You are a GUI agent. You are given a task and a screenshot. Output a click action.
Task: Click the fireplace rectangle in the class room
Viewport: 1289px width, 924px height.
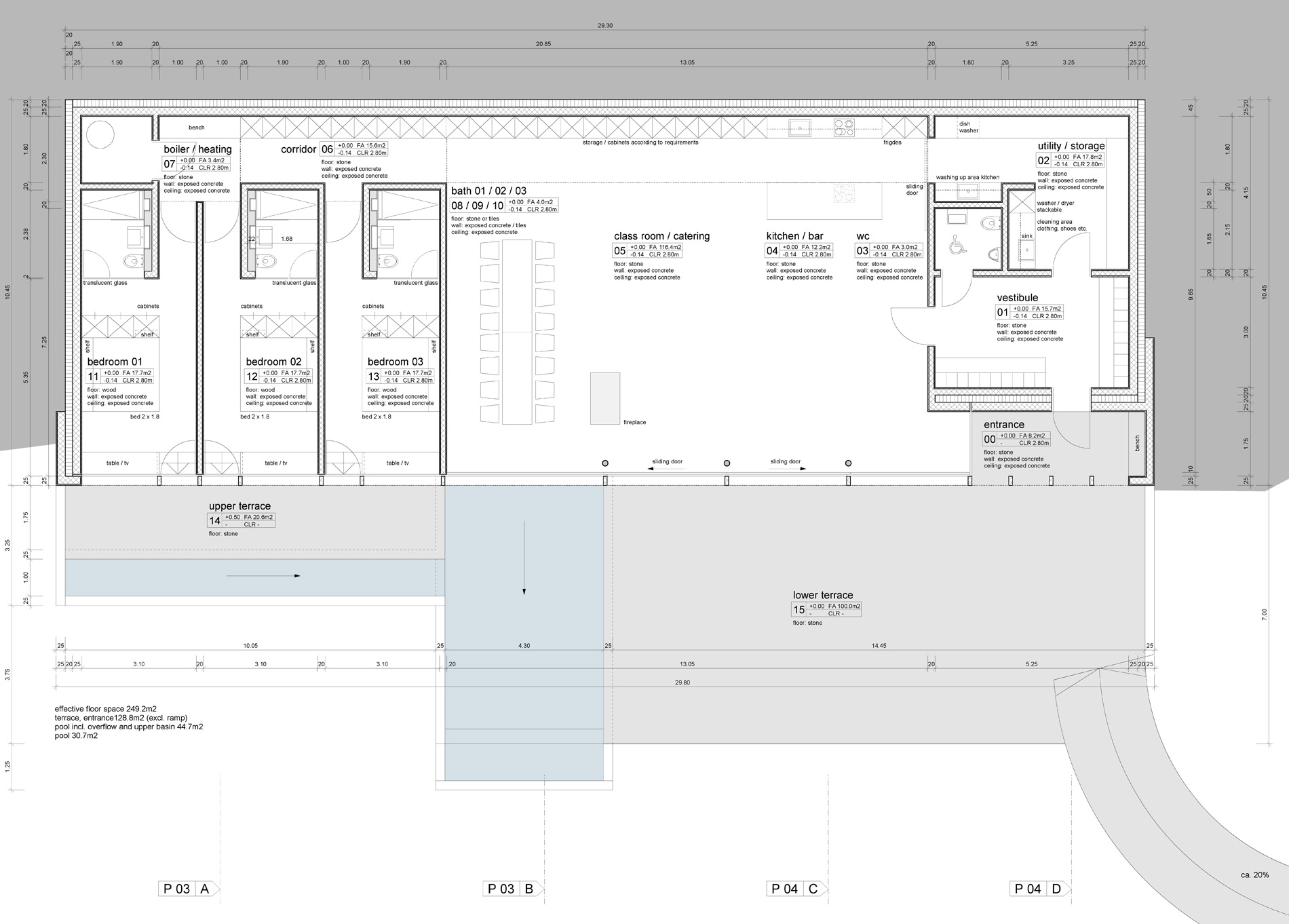tap(604, 398)
